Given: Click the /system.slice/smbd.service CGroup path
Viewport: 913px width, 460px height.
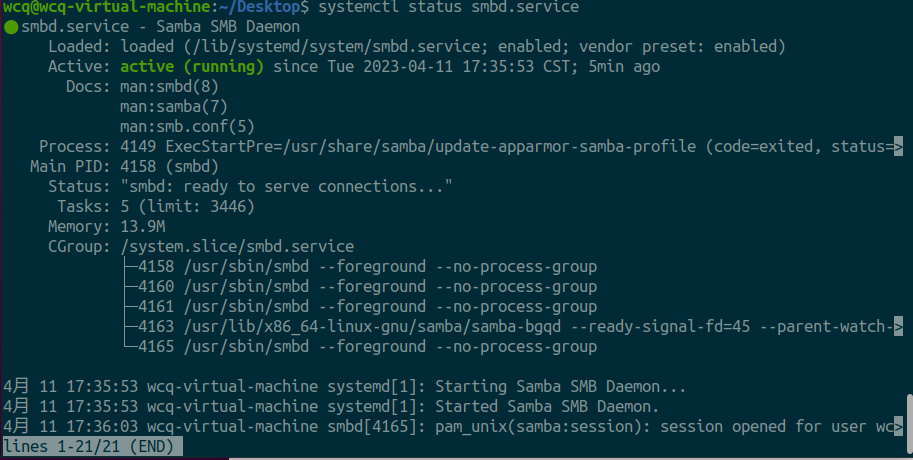Looking at the screenshot, I should pyautogui.click(x=237, y=246).
